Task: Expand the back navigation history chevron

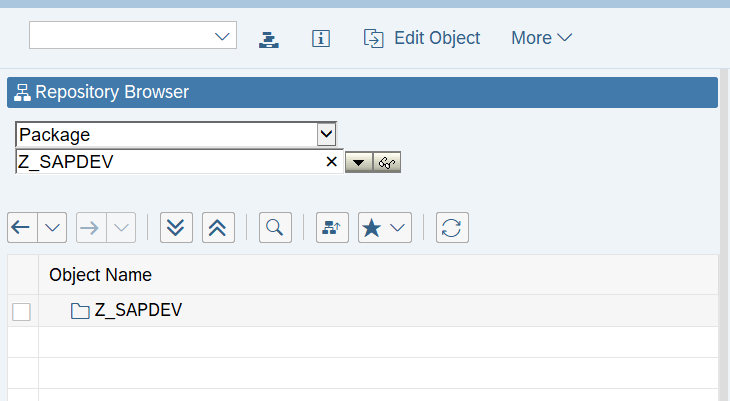Action: [52, 228]
